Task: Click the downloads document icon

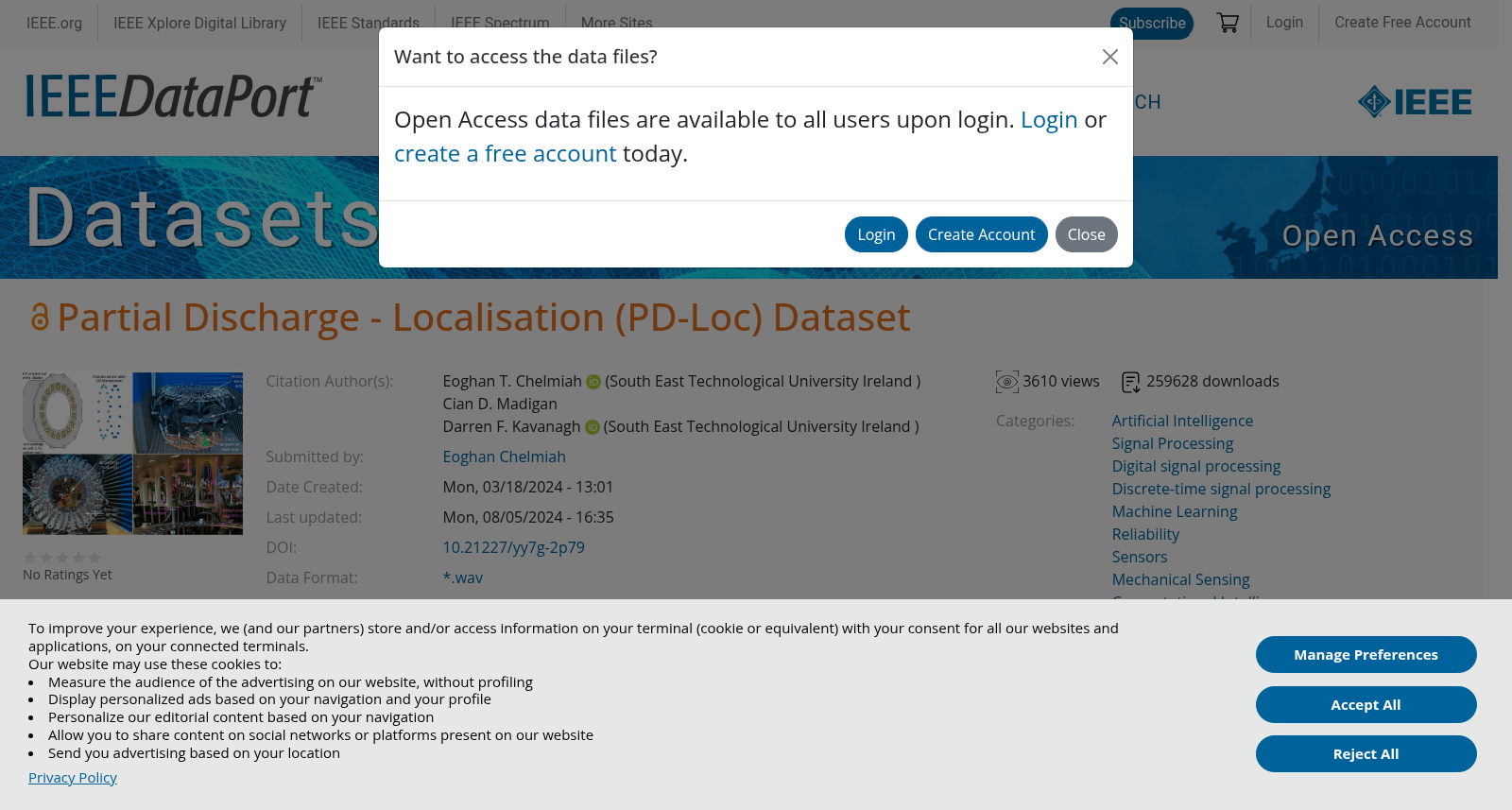Action: coord(1130,382)
